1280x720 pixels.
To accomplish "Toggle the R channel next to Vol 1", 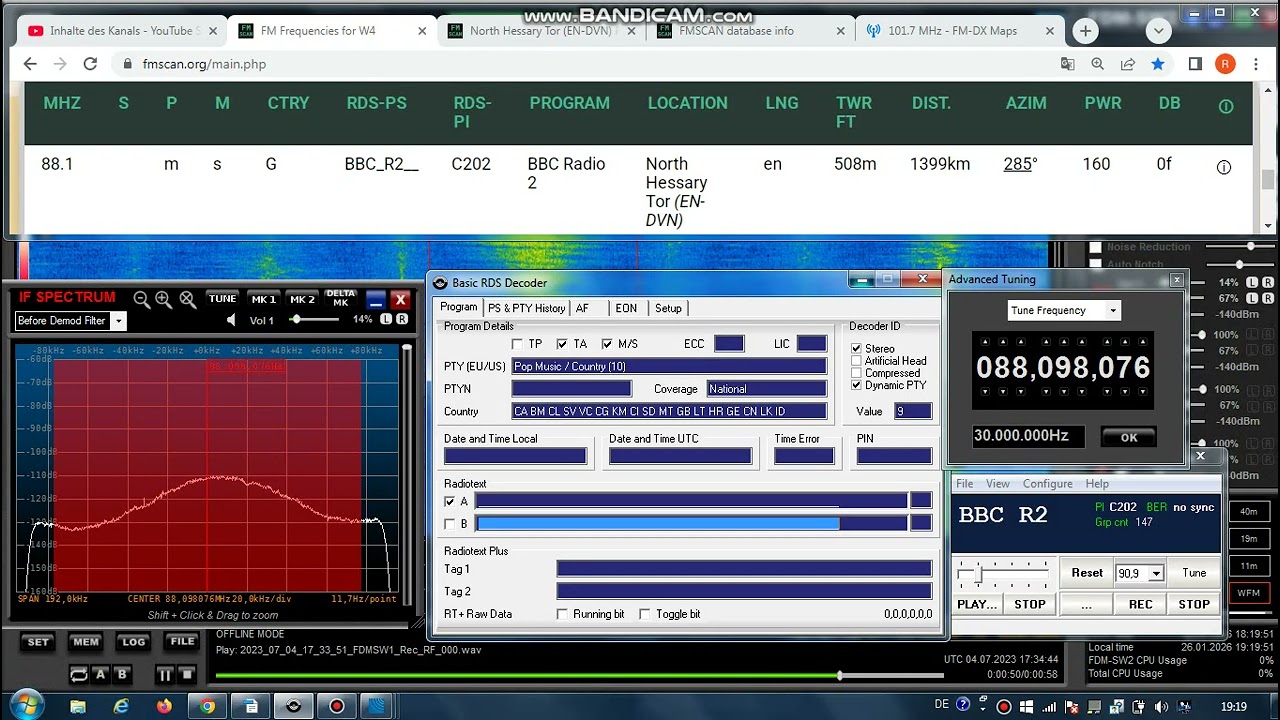I will pos(401,319).
